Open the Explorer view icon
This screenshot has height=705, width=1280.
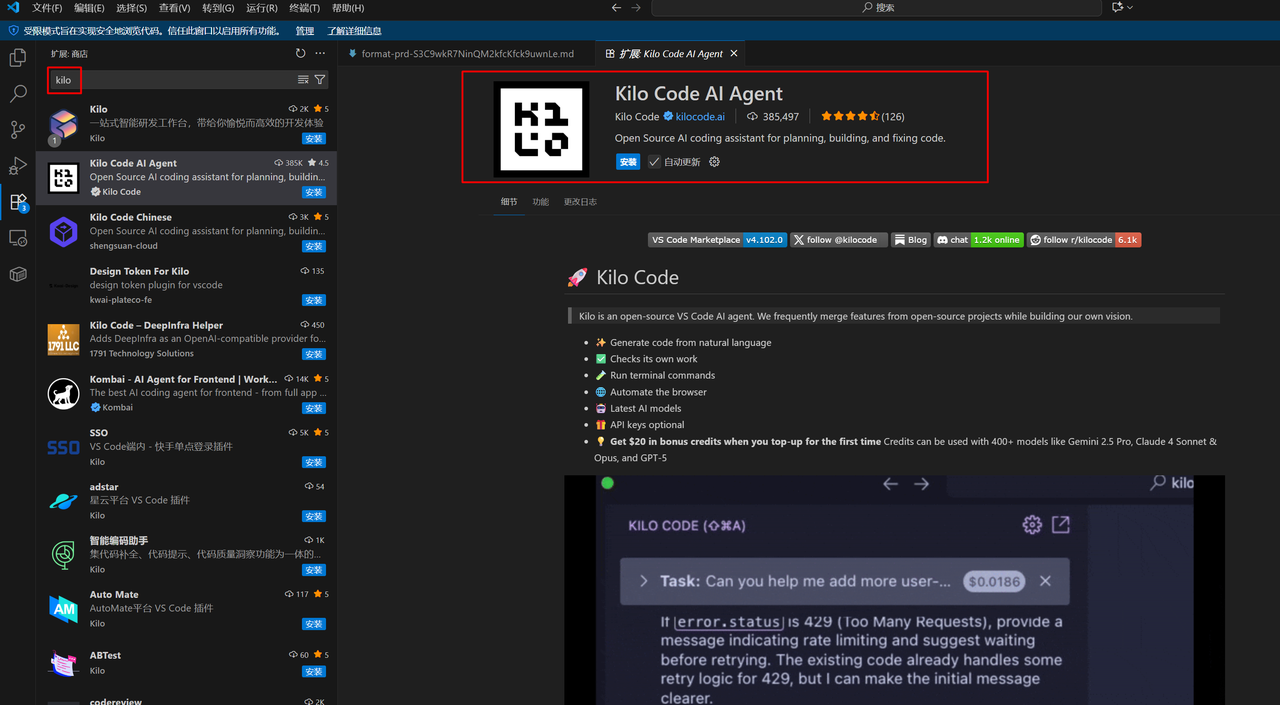pyautogui.click(x=17, y=58)
